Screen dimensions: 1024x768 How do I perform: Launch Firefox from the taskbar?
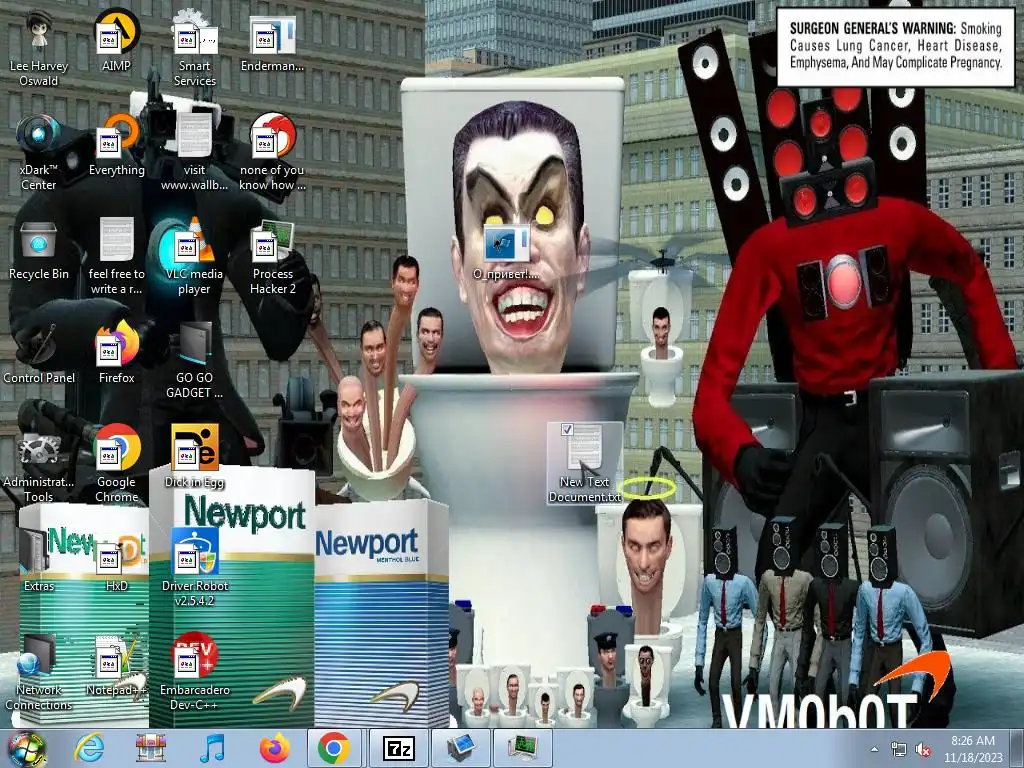point(274,748)
